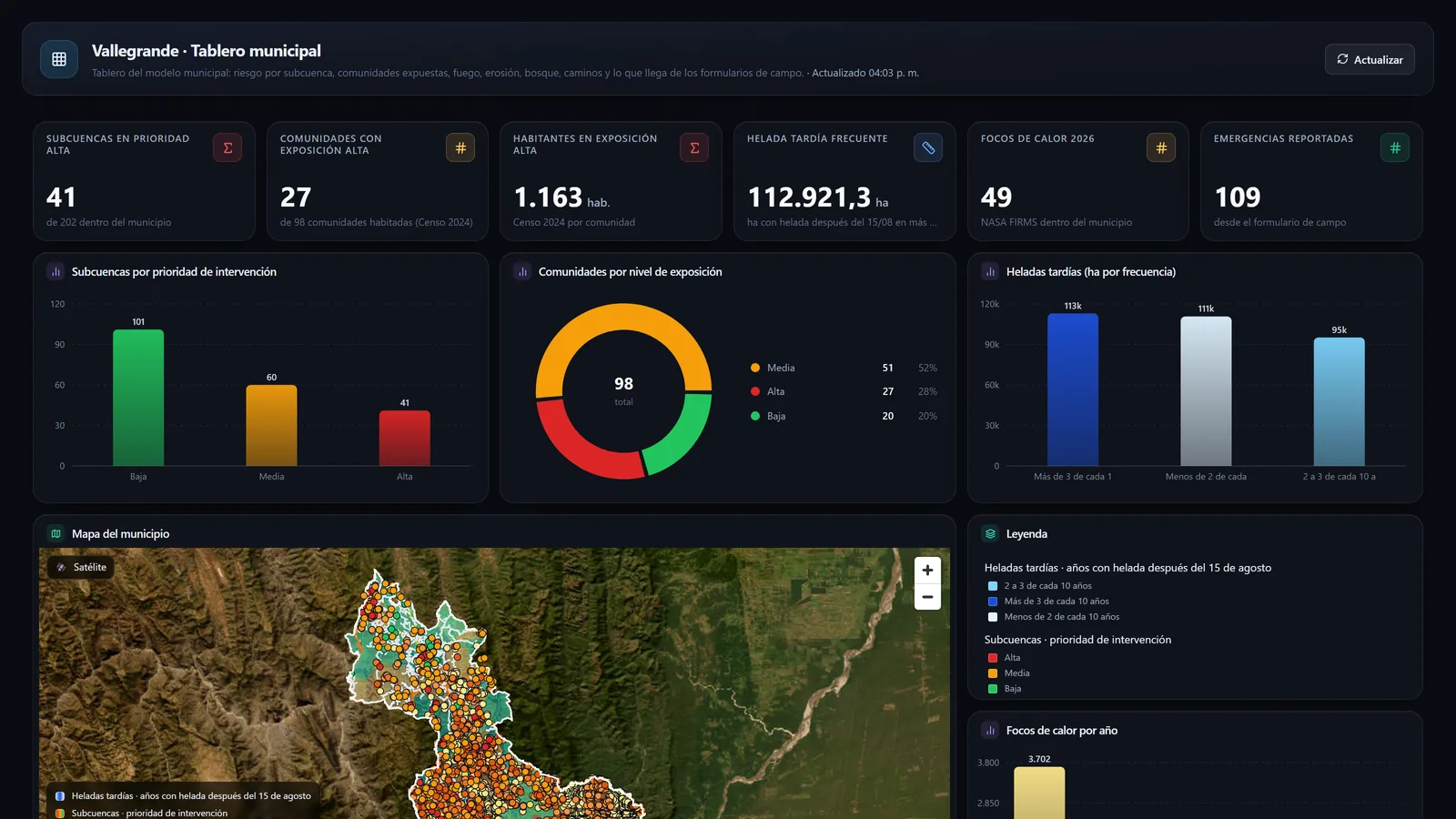Click chart icon beside Focos de calor por año
This screenshot has width=1456, height=819.
(990, 730)
